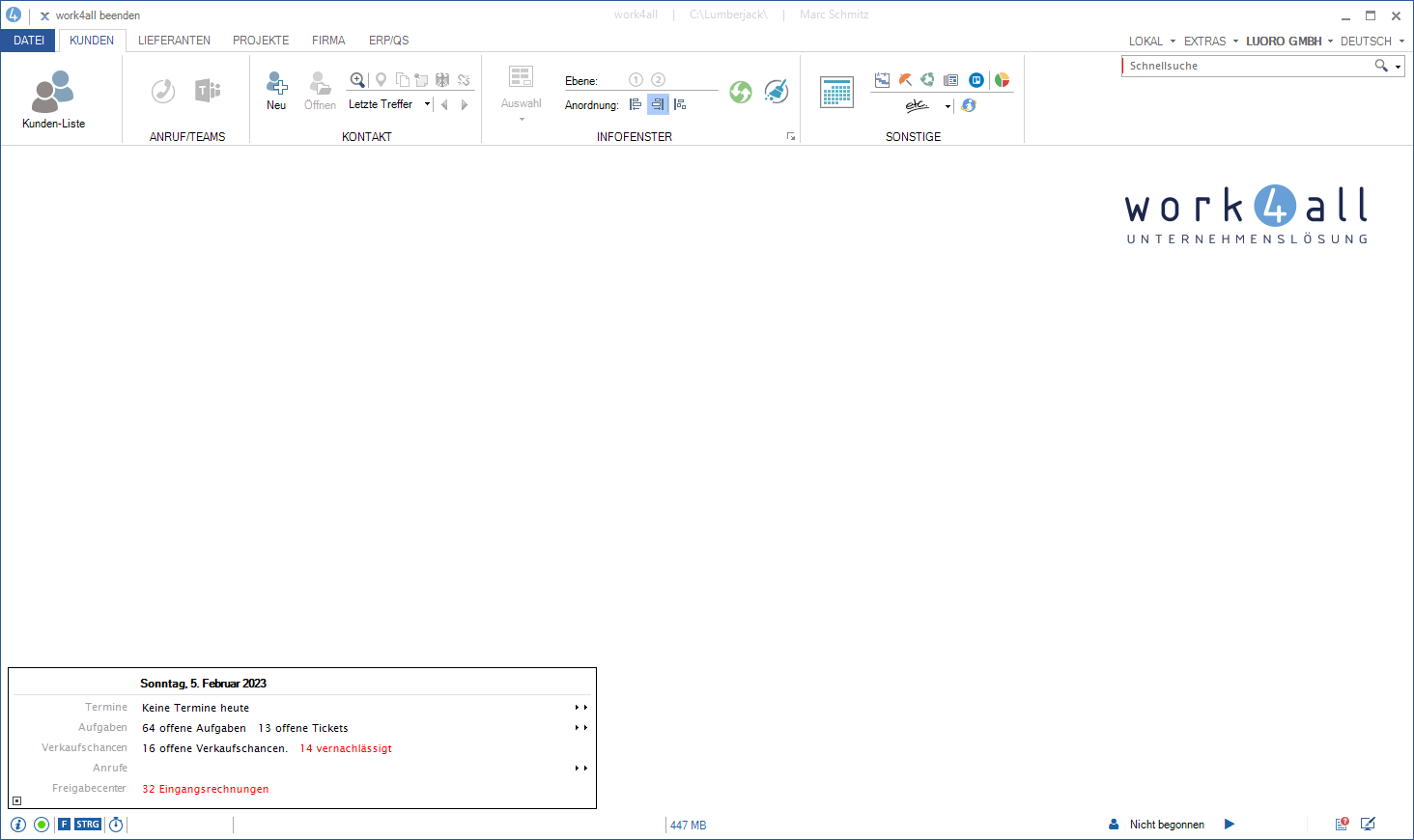Click the 32 Eingangsrechnungen link
Screen dimensions: 1414x840
pyautogui.click(x=205, y=789)
